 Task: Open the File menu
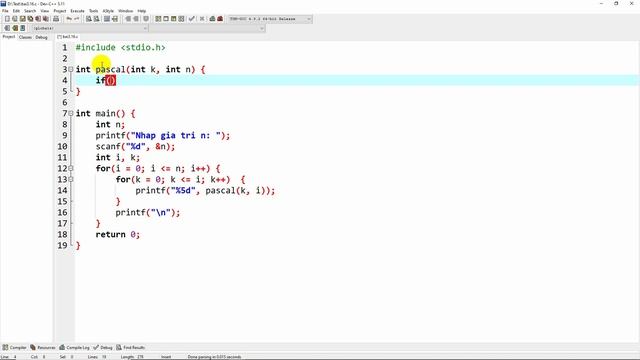pyautogui.click(x=5, y=11)
